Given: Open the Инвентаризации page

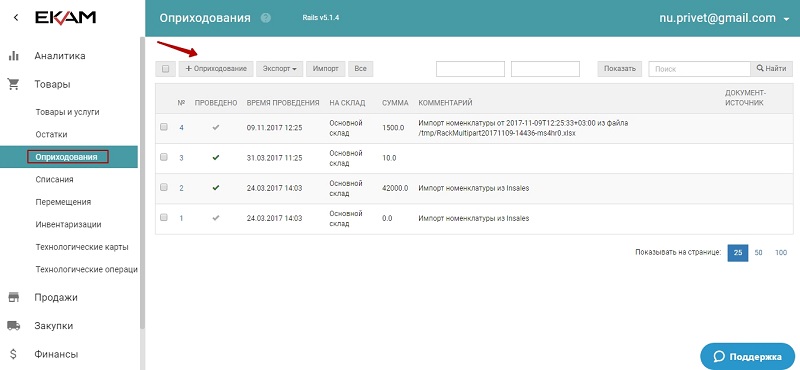Looking at the screenshot, I should coord(68,225).
